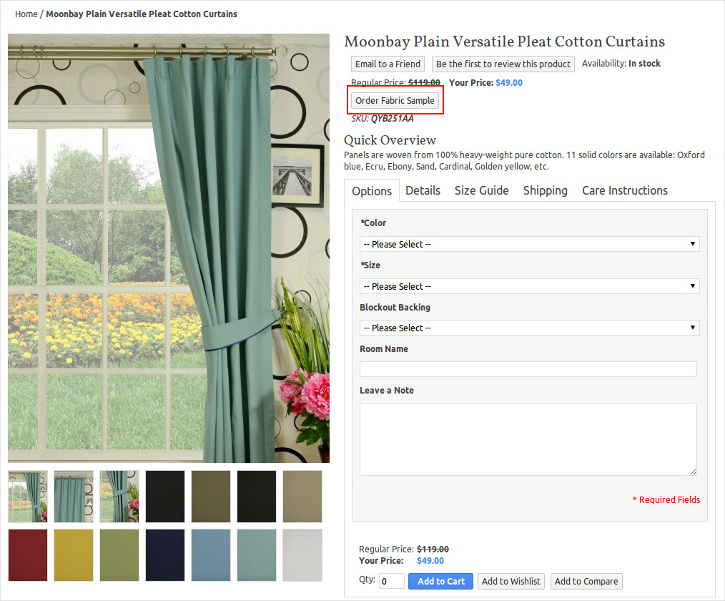Choose the golden yellow fabric swatch
This screenshot has height=601, width=725.
point(74,555)
